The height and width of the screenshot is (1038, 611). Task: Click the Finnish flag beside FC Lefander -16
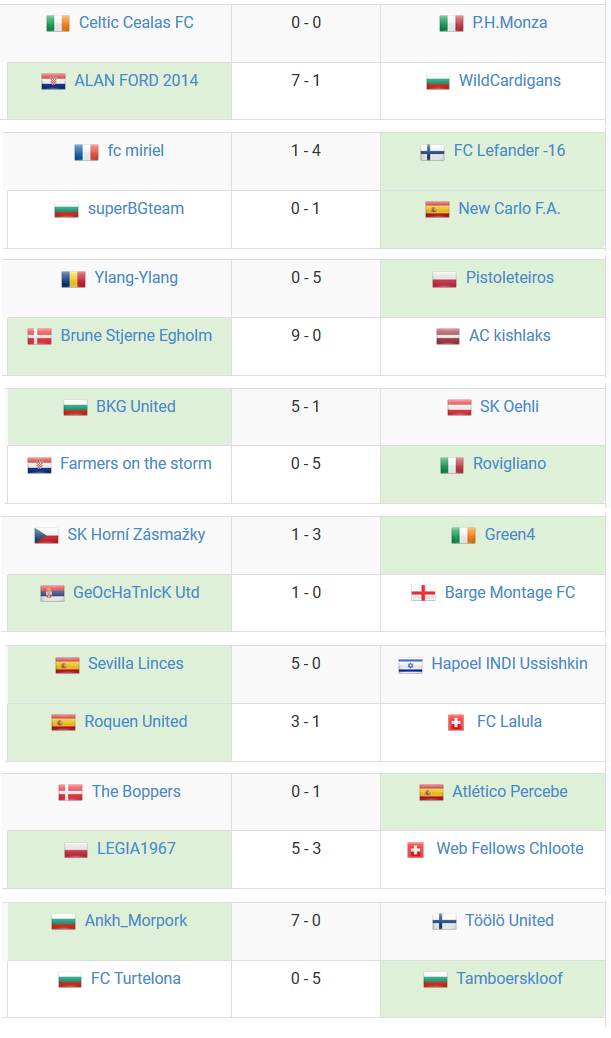(x=432, y=152)
